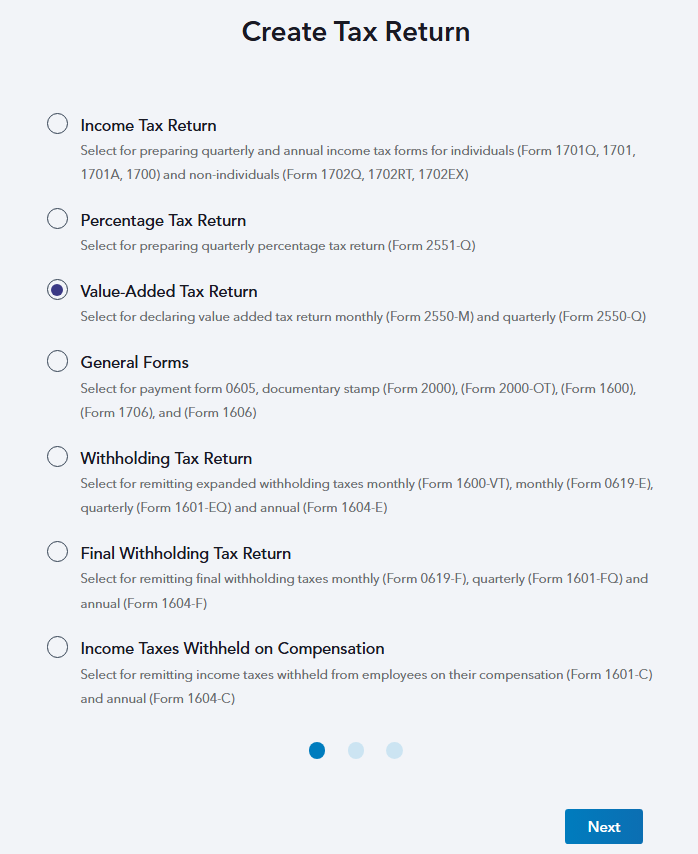Click the Value-Added Tax Return label
The height and width of the screenshot is (854, 698).
click(x=169, y=291)
